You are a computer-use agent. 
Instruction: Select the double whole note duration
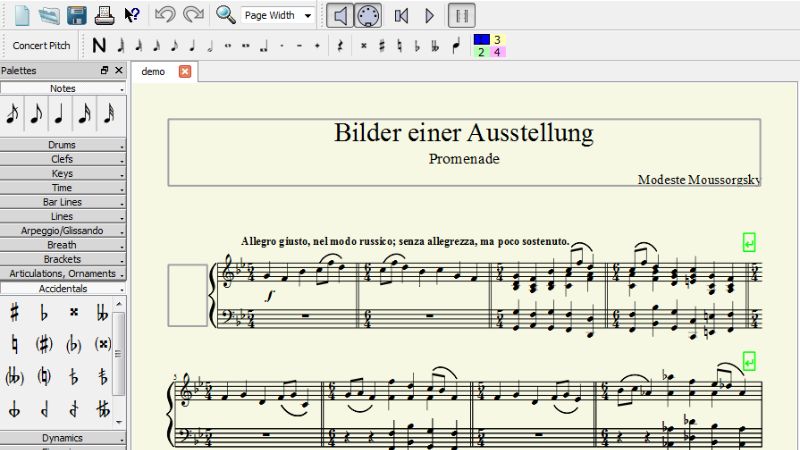coord(245,46)
